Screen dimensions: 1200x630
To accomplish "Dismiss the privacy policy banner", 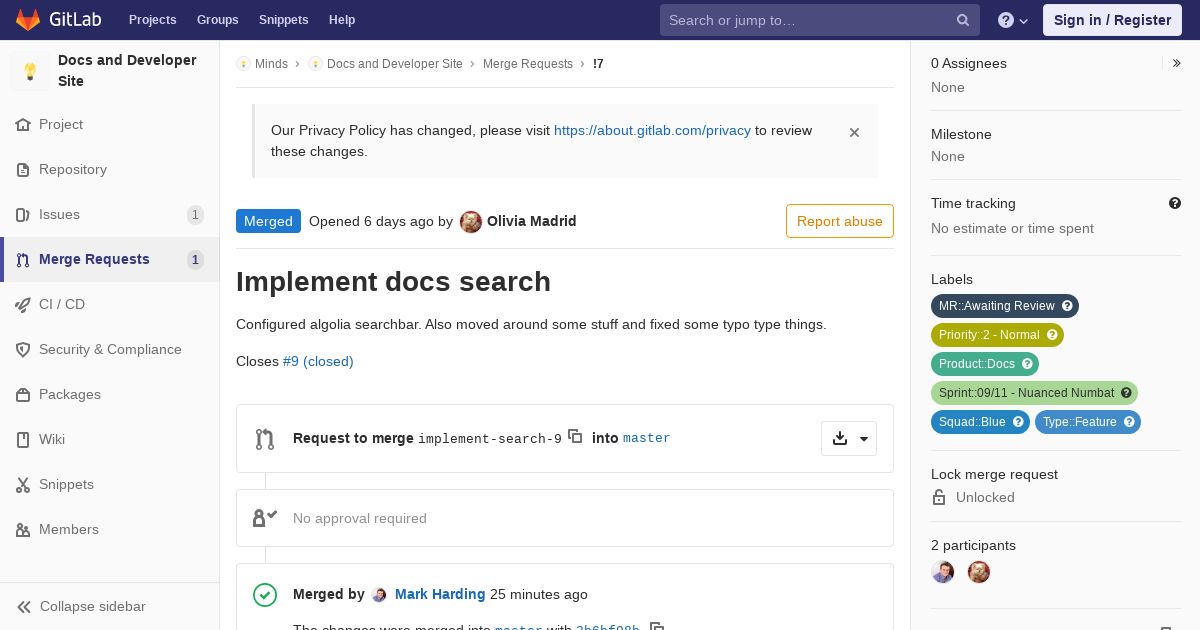I will point(854,132).
